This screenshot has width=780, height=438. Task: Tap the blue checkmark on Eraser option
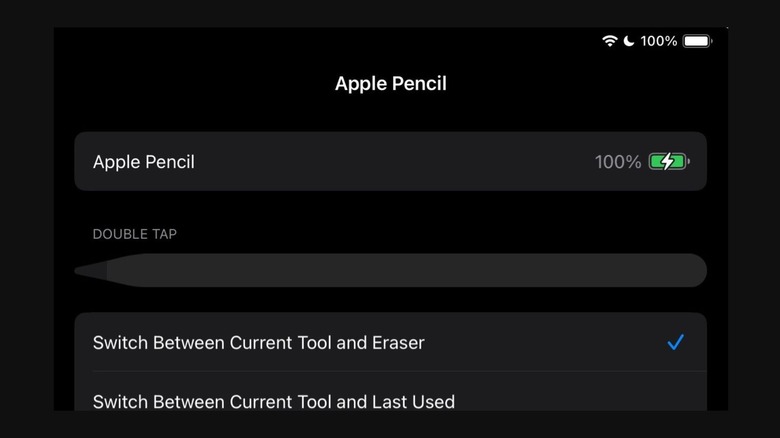[676, 342]
